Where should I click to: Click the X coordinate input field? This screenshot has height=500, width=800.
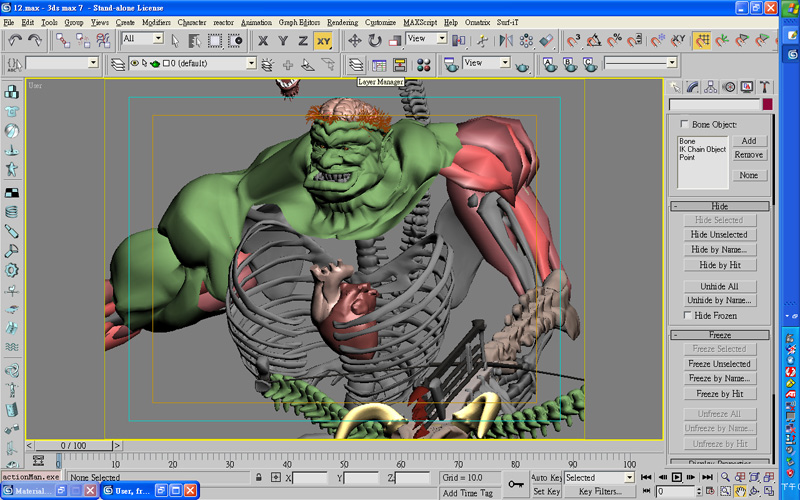coord(310,478)
